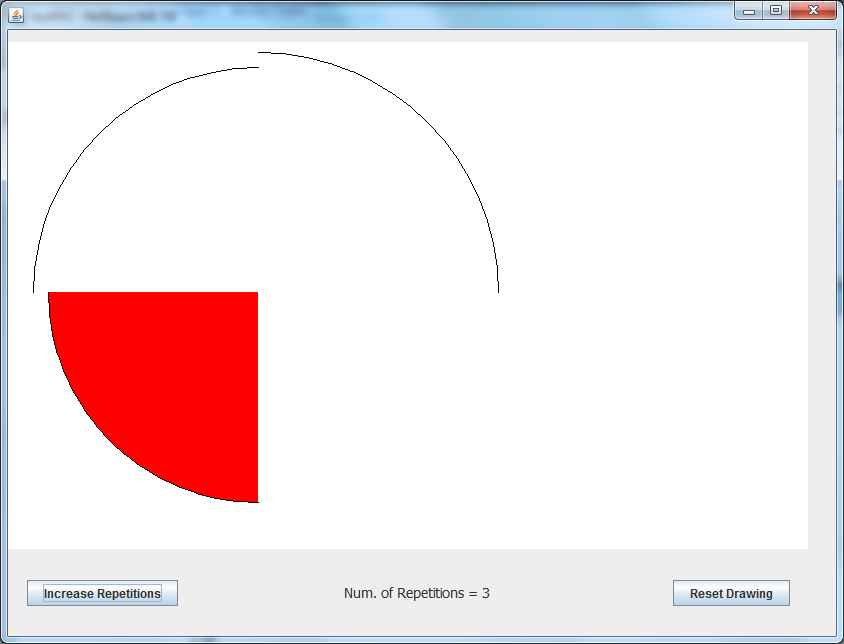This screenshot has width=844, height=644.
Task: Close the drawing application window
Action: (813, 10)
